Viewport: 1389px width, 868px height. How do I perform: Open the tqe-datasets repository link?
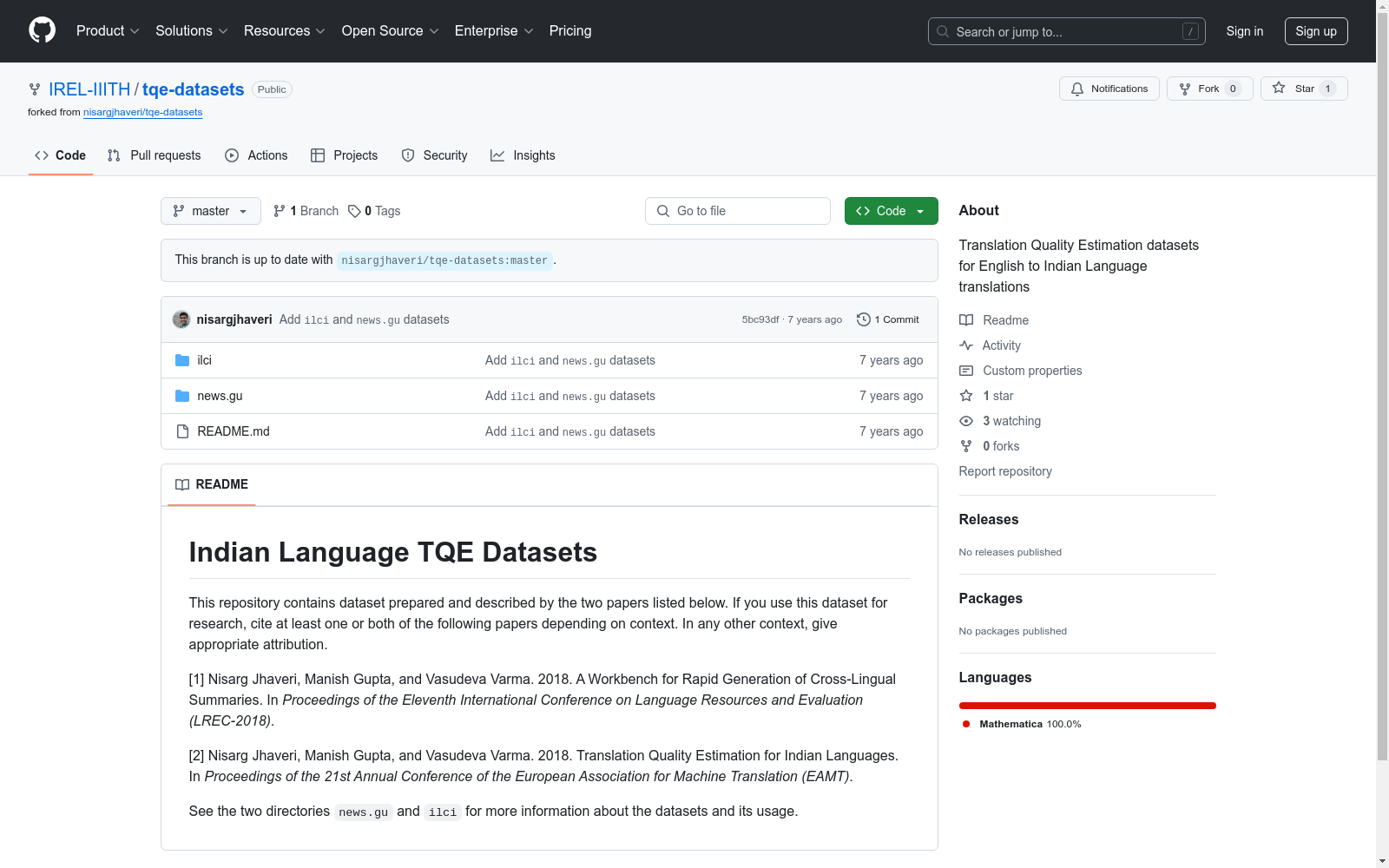(x=194, y=89)
